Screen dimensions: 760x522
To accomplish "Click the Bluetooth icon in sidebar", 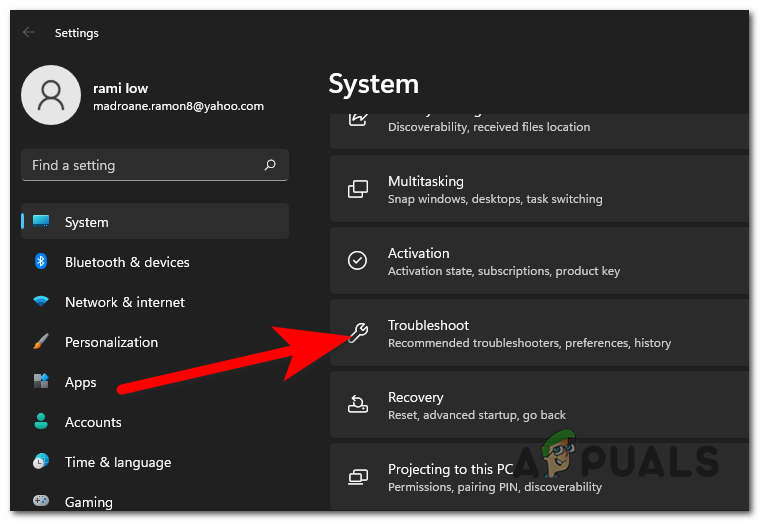I will pos(41,261).
